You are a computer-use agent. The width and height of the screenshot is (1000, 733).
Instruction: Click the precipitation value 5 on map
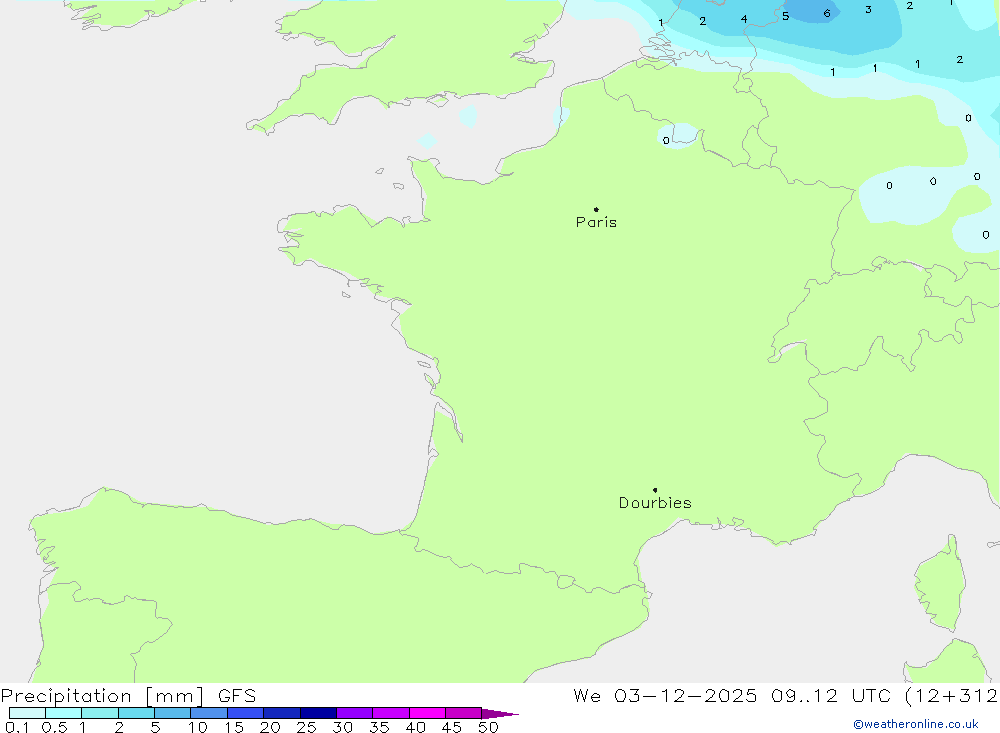785,16
